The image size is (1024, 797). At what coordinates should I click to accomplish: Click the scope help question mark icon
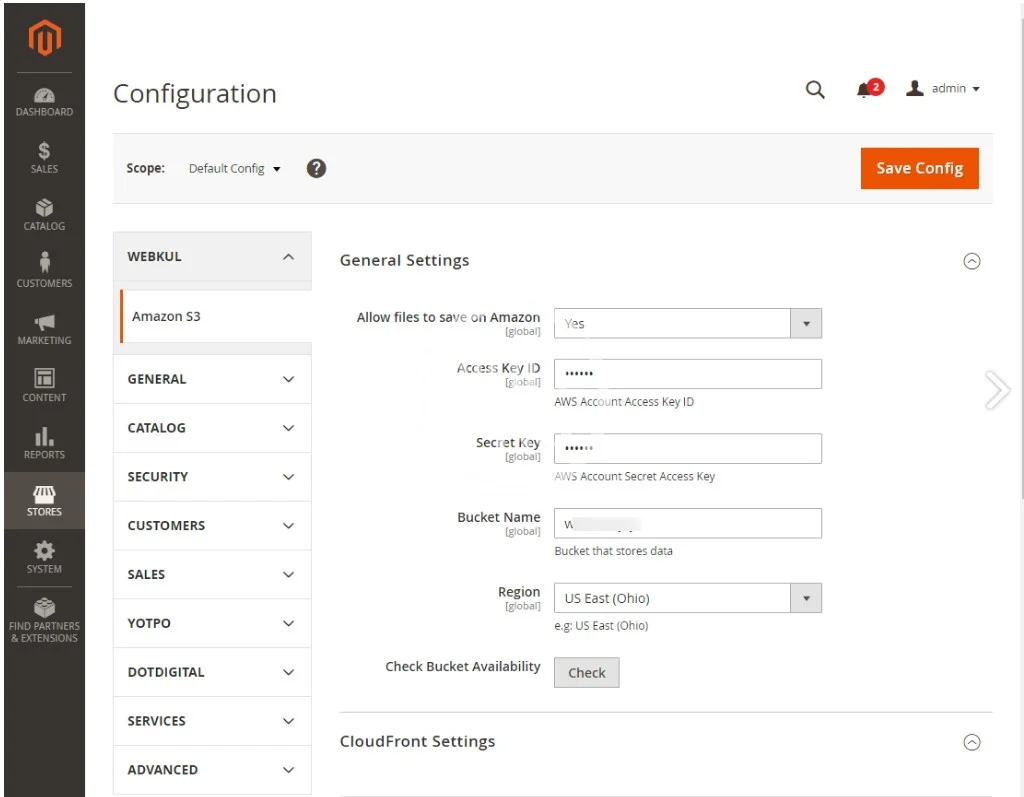pyautogui.click(x=316, y=168)
